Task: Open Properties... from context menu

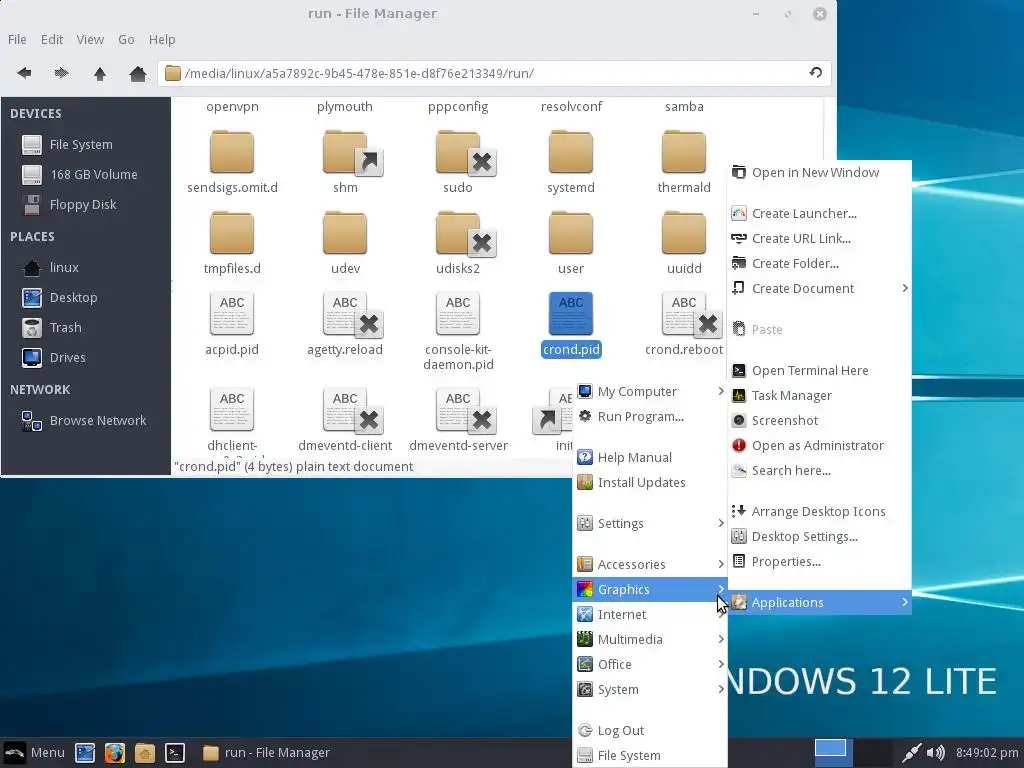Action: click(x=820, y=561)
